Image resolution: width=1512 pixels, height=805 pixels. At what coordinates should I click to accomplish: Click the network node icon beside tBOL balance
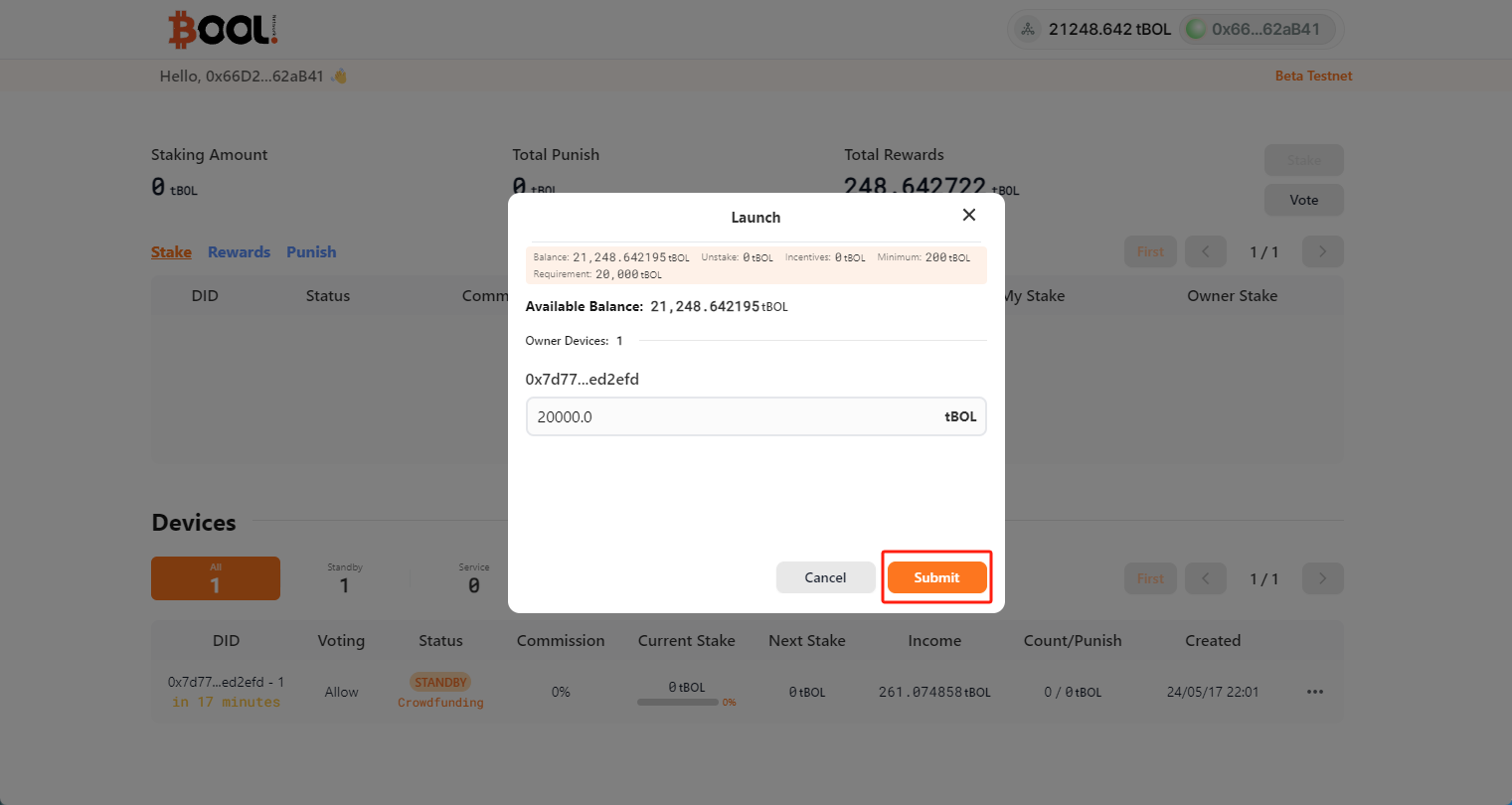coord(1028,29)
